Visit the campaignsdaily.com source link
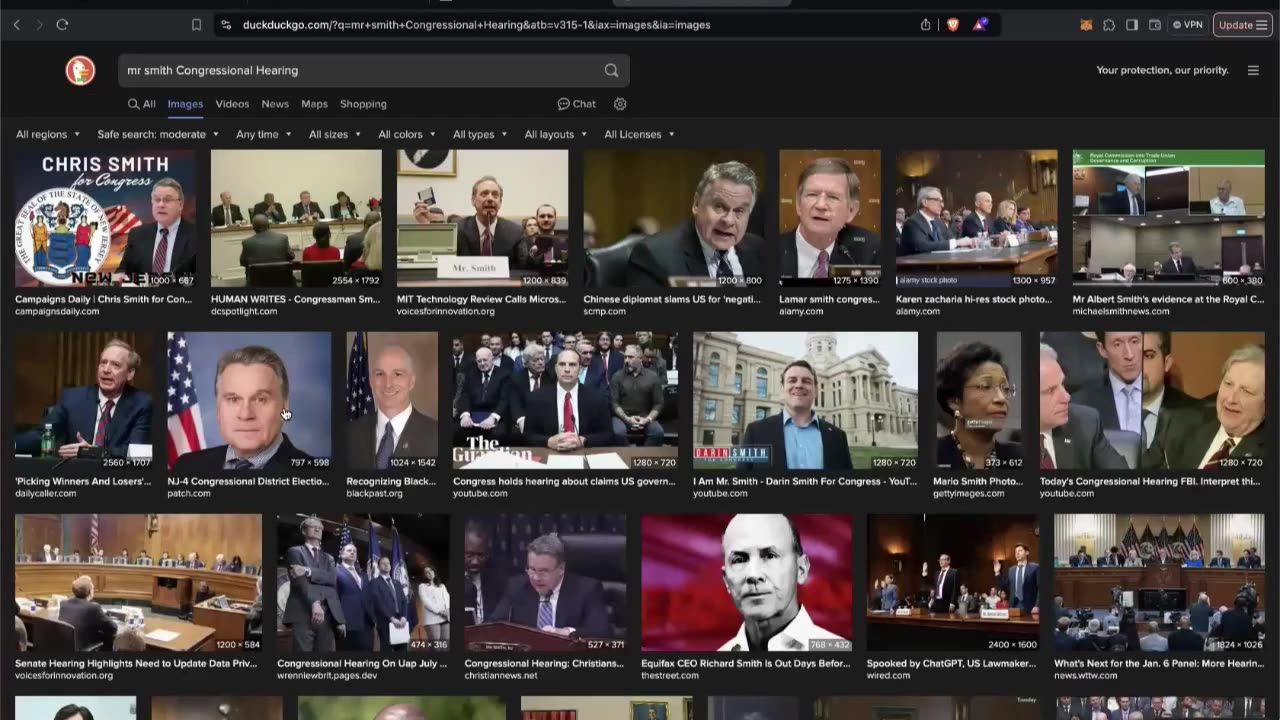Screen dimensions: 1280x720 point(57,312)
